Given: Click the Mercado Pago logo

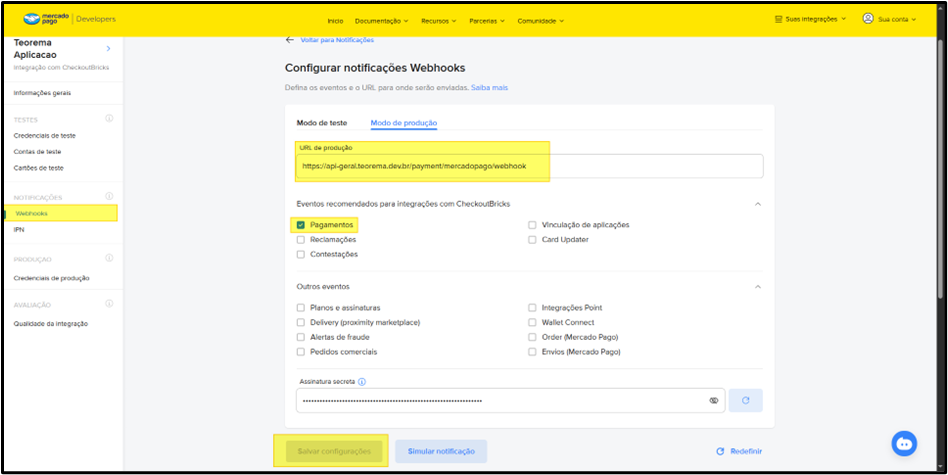Looking at the screenshot, I should 47,19.
